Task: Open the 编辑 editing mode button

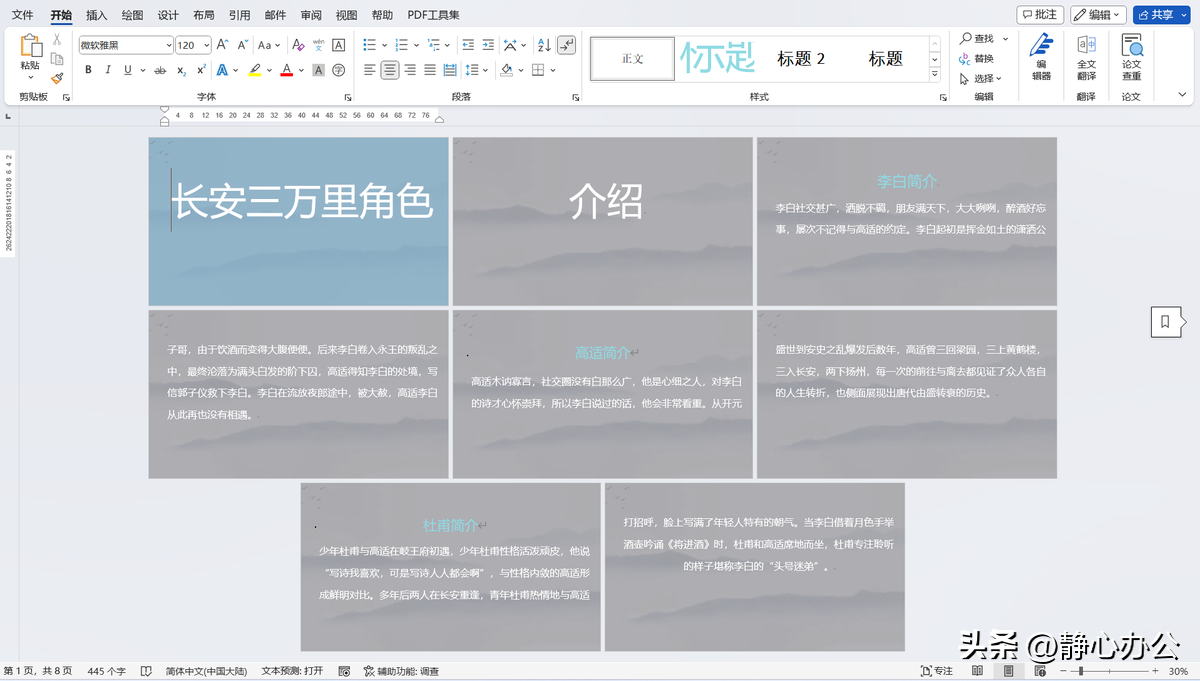Action: coord(1098,15)
